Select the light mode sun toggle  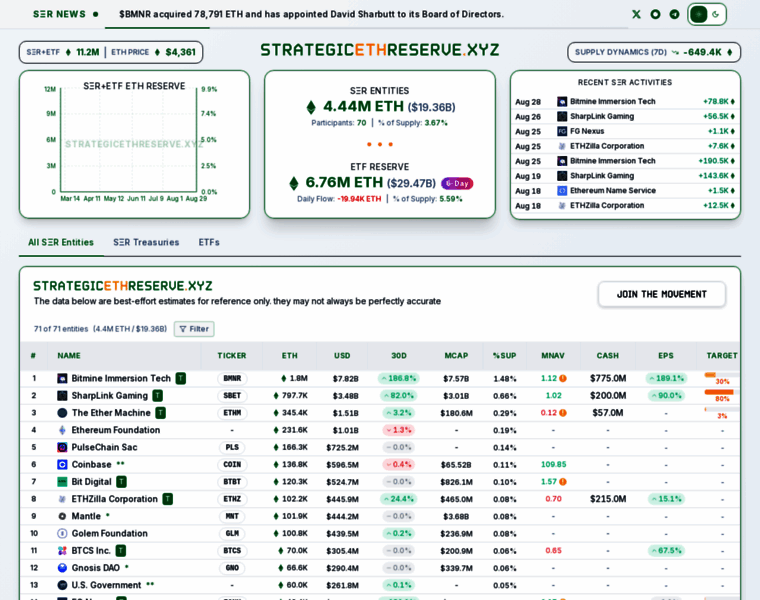(698, 15)
